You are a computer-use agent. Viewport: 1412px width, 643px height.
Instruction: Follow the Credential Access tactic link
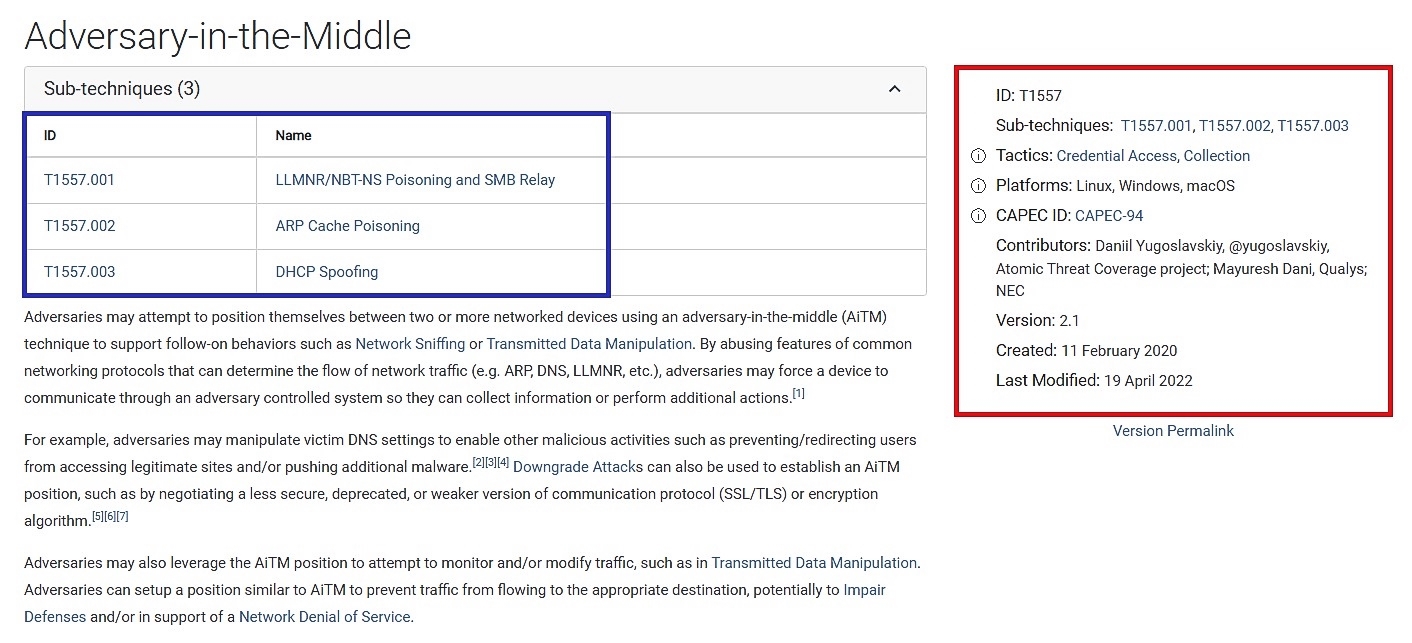pyautogui.click(x=1116, y=156)
